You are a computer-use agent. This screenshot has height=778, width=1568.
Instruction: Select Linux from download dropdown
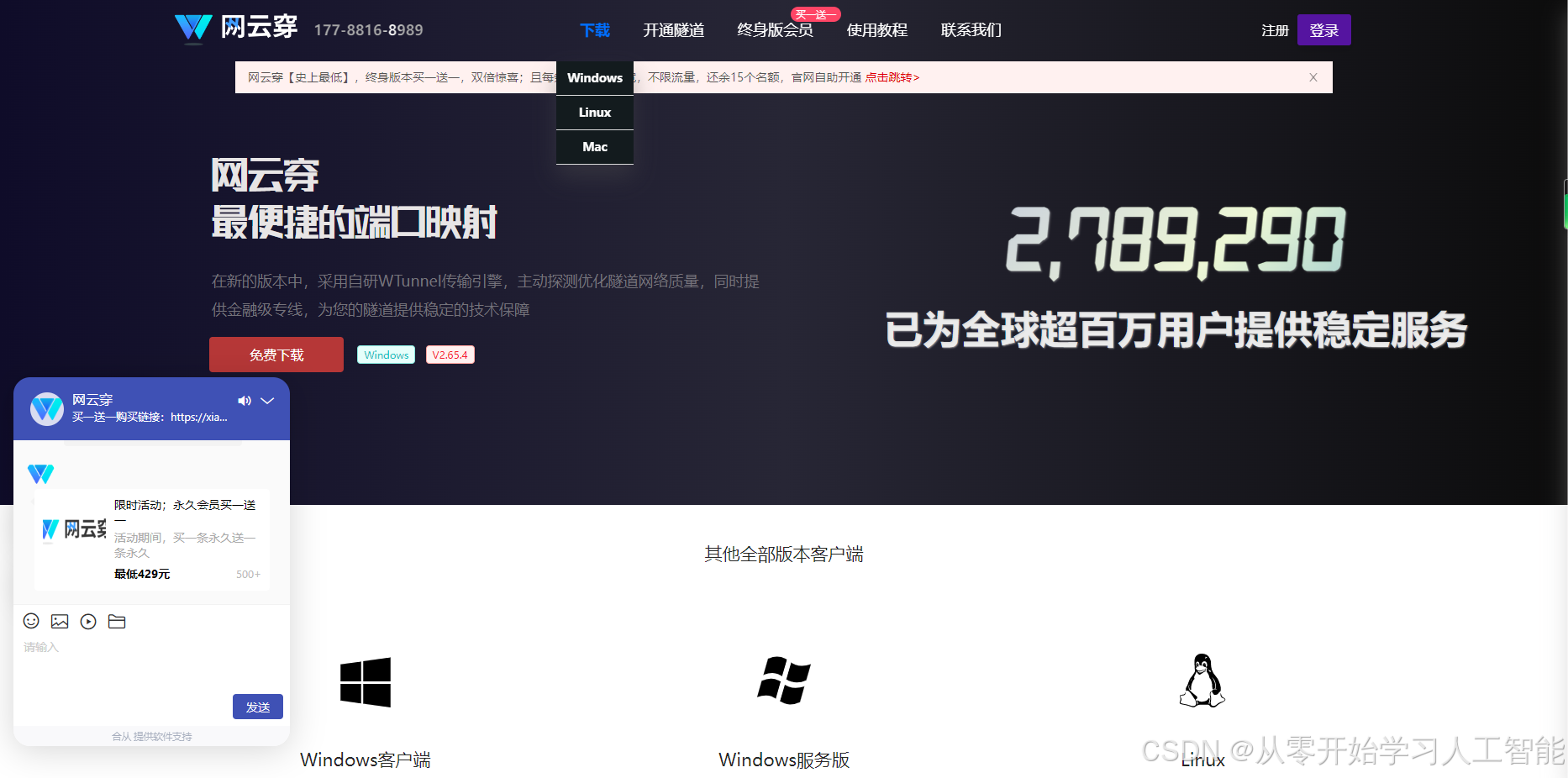[x=595, y=112]
